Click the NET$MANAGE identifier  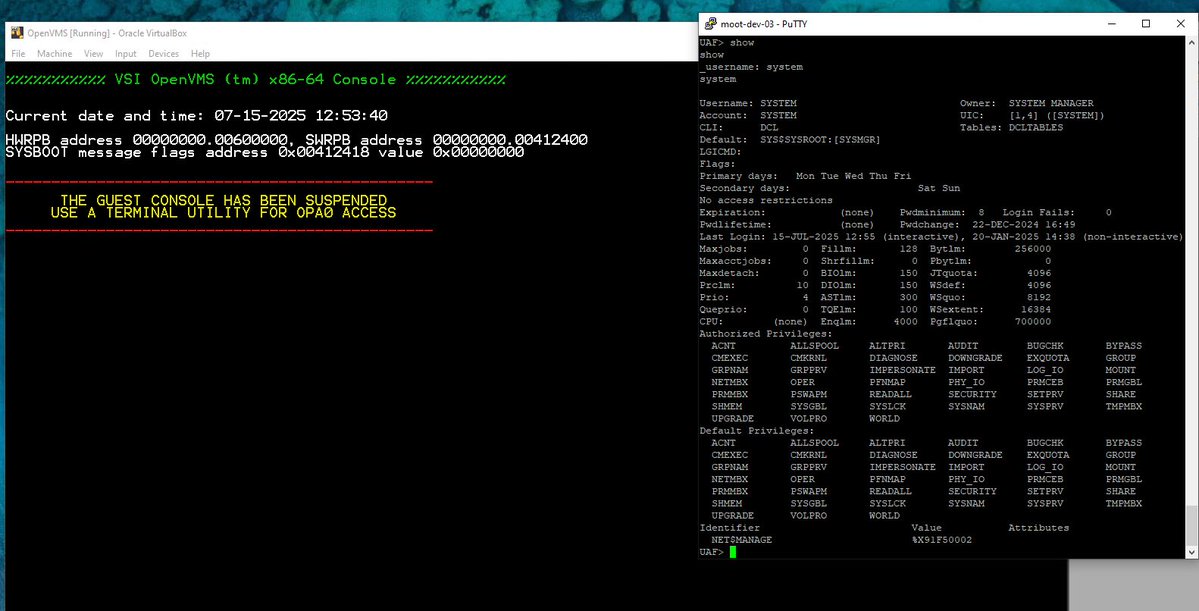742,540
